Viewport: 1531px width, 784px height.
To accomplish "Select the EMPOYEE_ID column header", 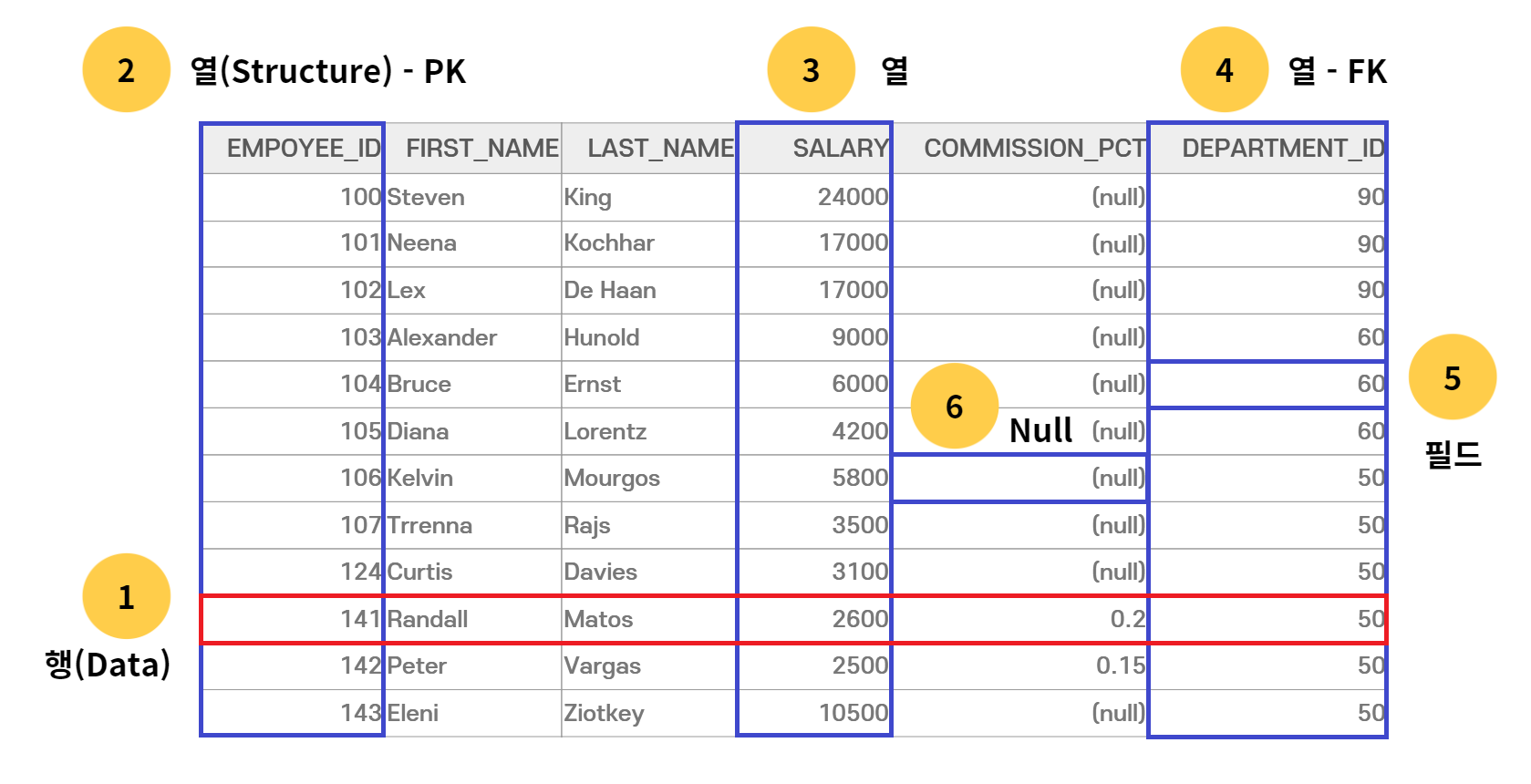I will 292,148.
